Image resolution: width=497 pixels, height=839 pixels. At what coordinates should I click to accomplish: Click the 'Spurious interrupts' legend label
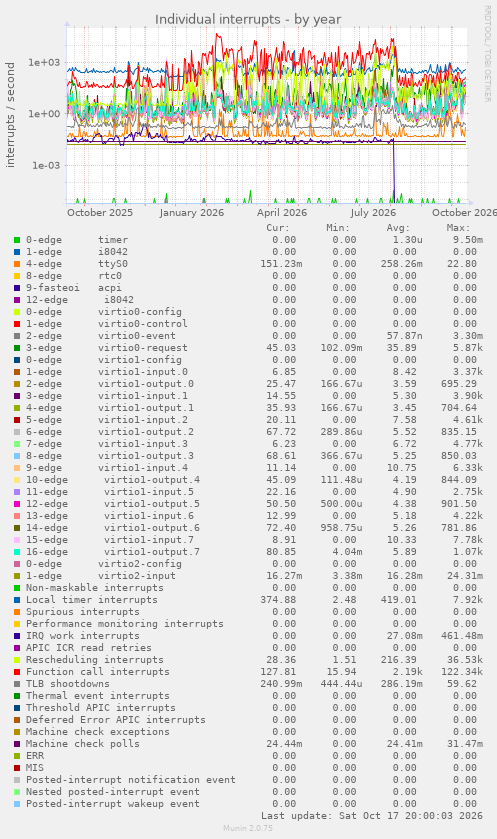point(83,612)
